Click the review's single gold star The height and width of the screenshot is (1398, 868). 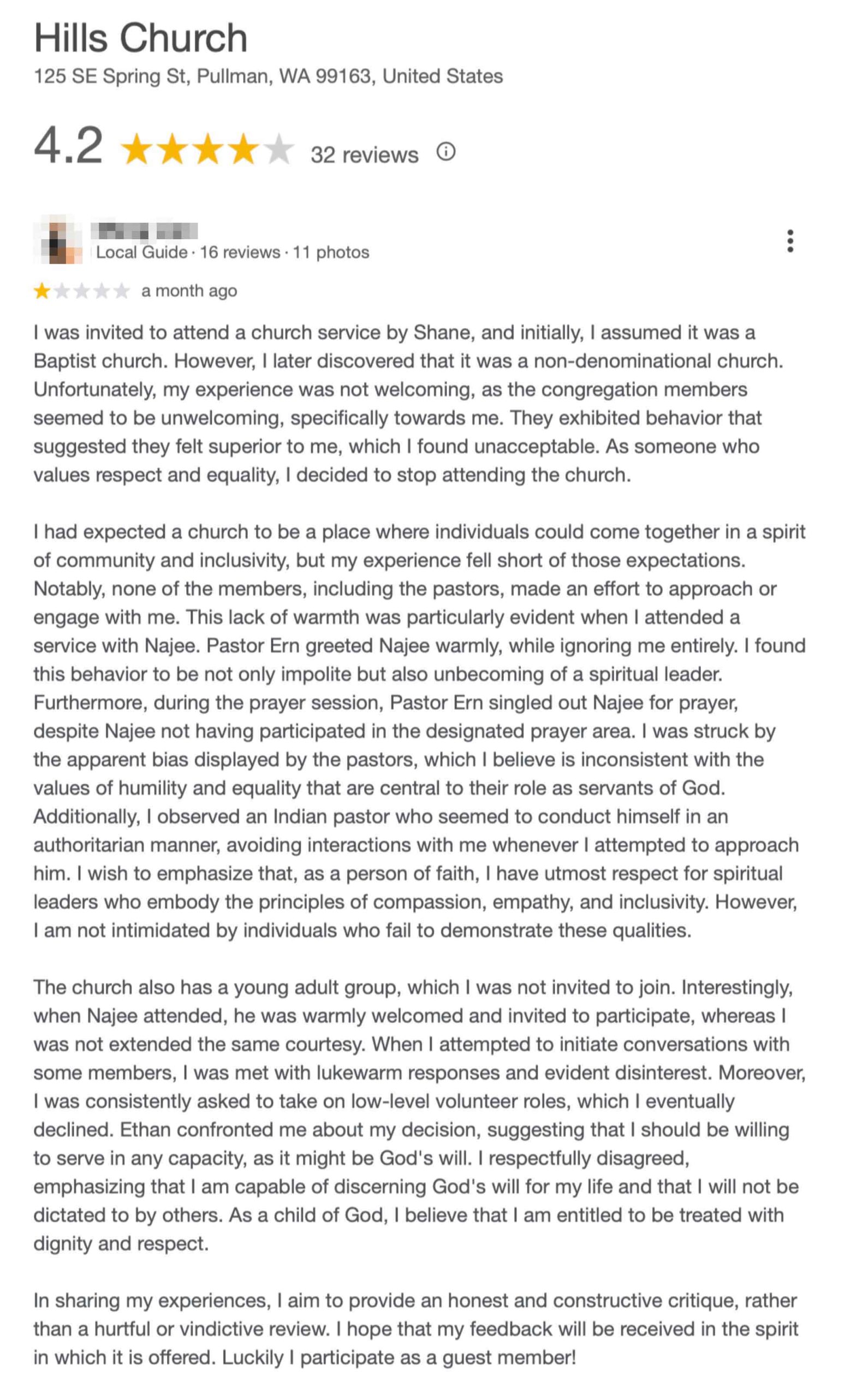pos(42,291)
